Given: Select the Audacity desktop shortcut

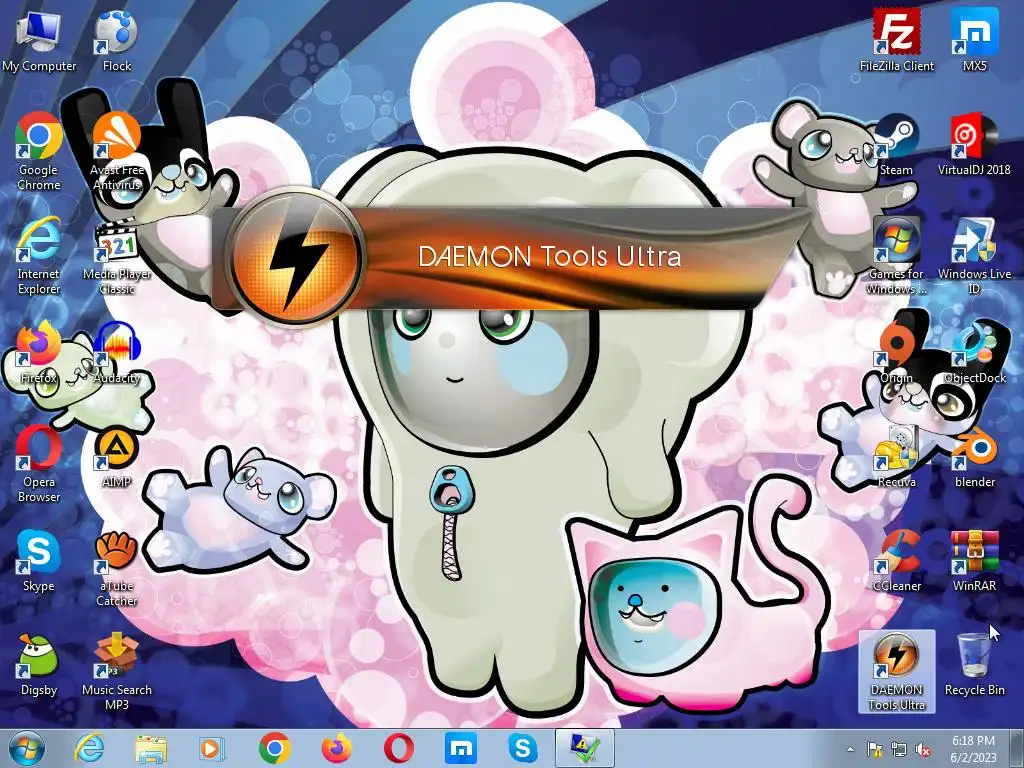Looking at the screenshot, I should pos(116,353).
